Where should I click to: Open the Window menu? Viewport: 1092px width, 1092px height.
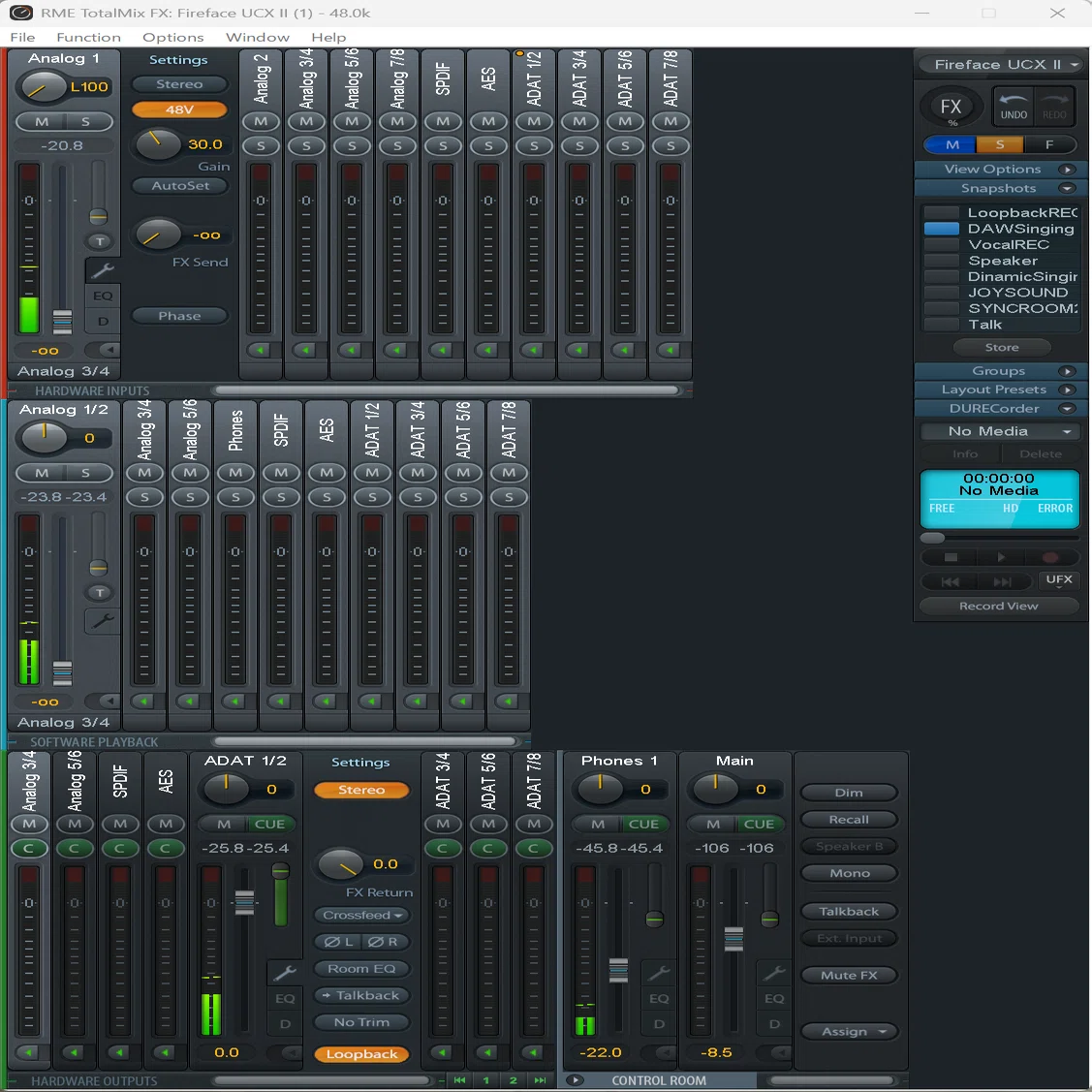pos(257,38)
